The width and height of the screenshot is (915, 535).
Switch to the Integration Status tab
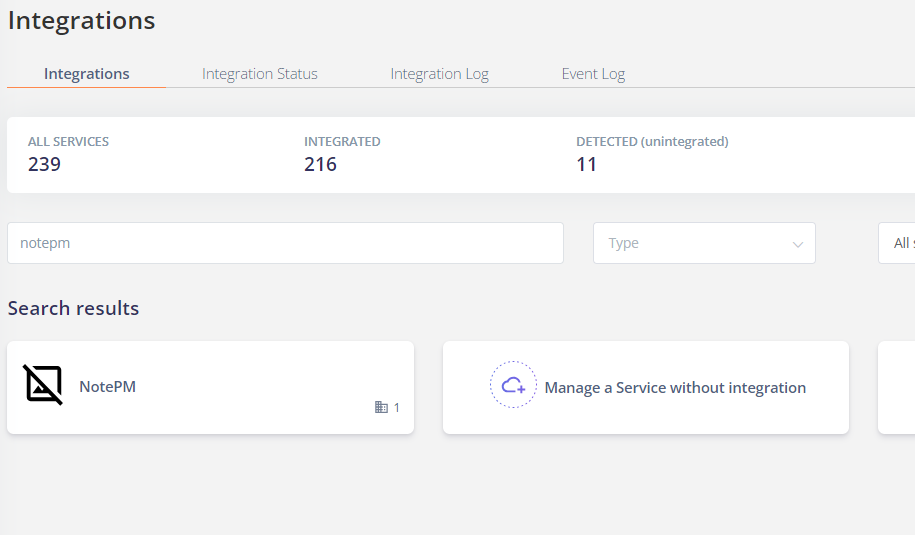click(x=260, y=74)
